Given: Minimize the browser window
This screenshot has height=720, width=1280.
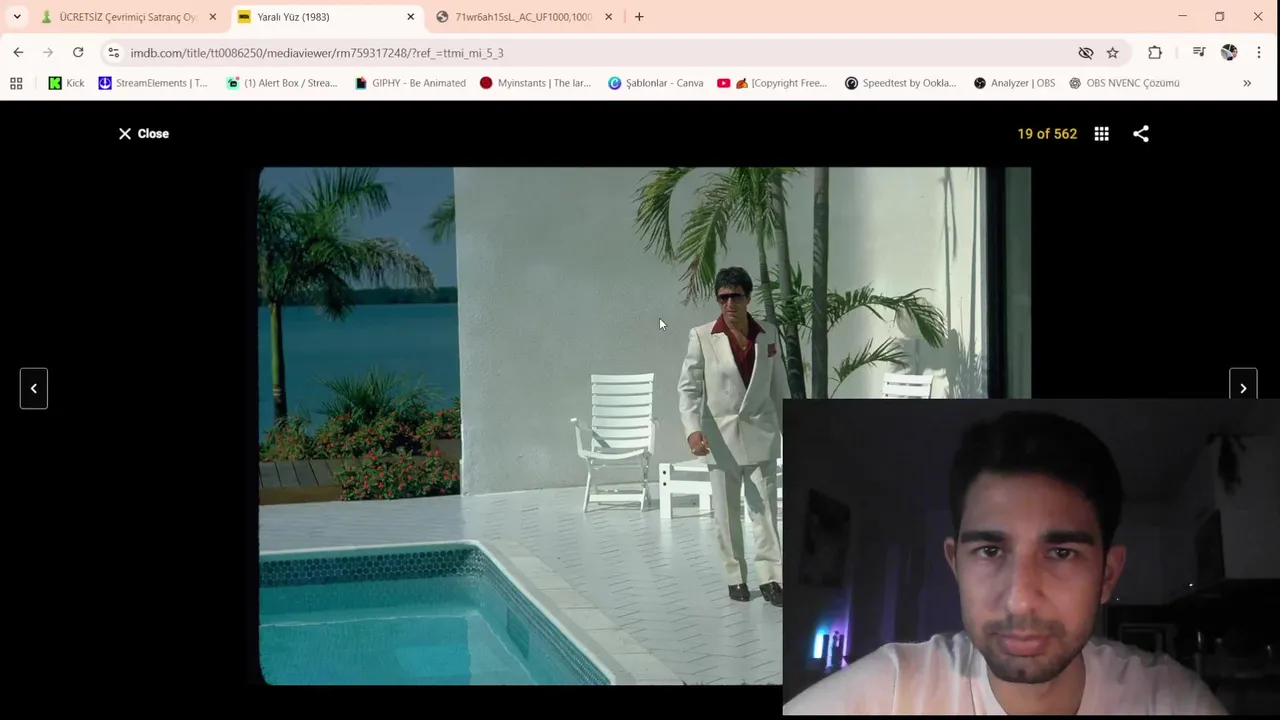Looking at the screenshot, I should click(1182, 16).
